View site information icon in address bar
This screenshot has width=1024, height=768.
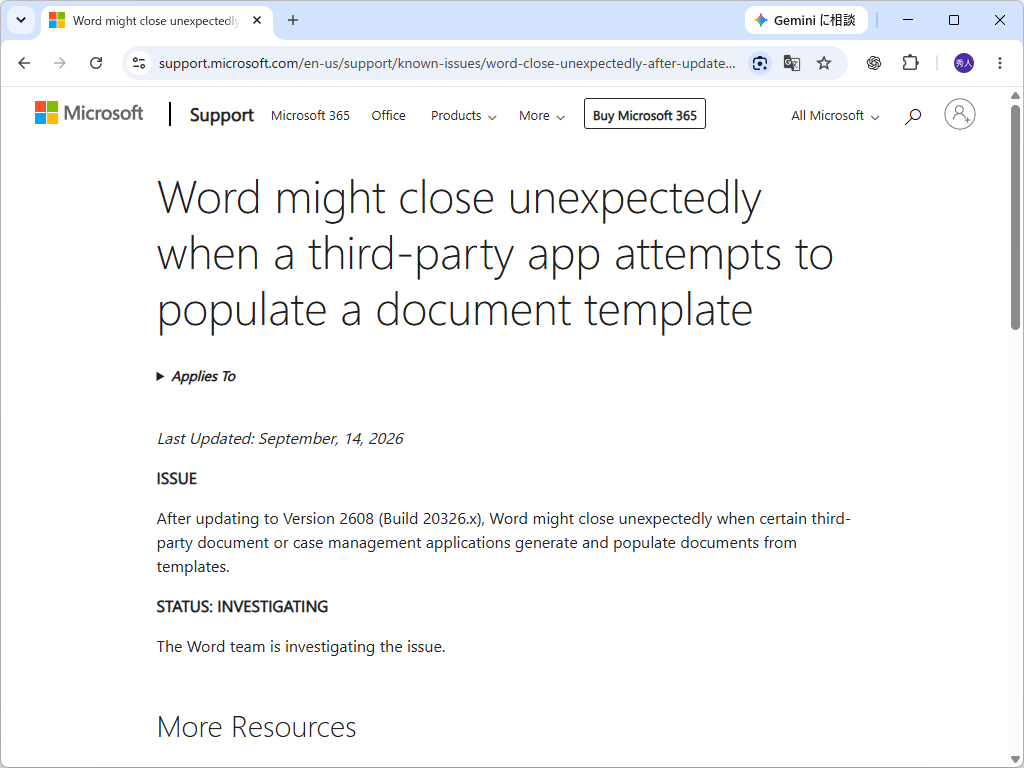[138, 63]
